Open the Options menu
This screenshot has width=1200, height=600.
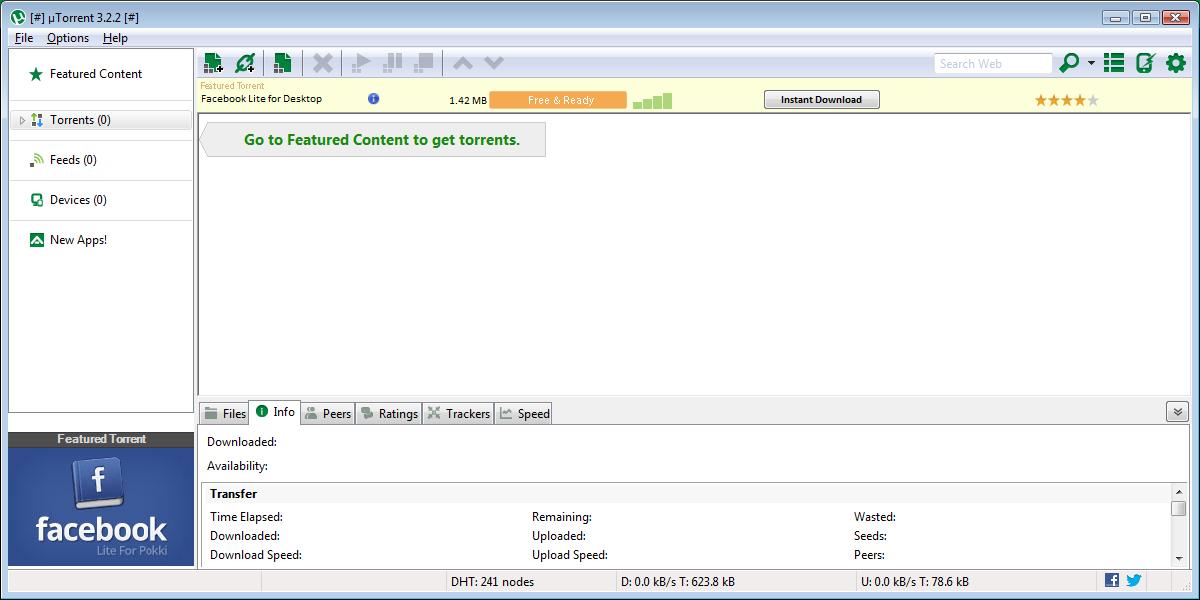pos(68,38)
